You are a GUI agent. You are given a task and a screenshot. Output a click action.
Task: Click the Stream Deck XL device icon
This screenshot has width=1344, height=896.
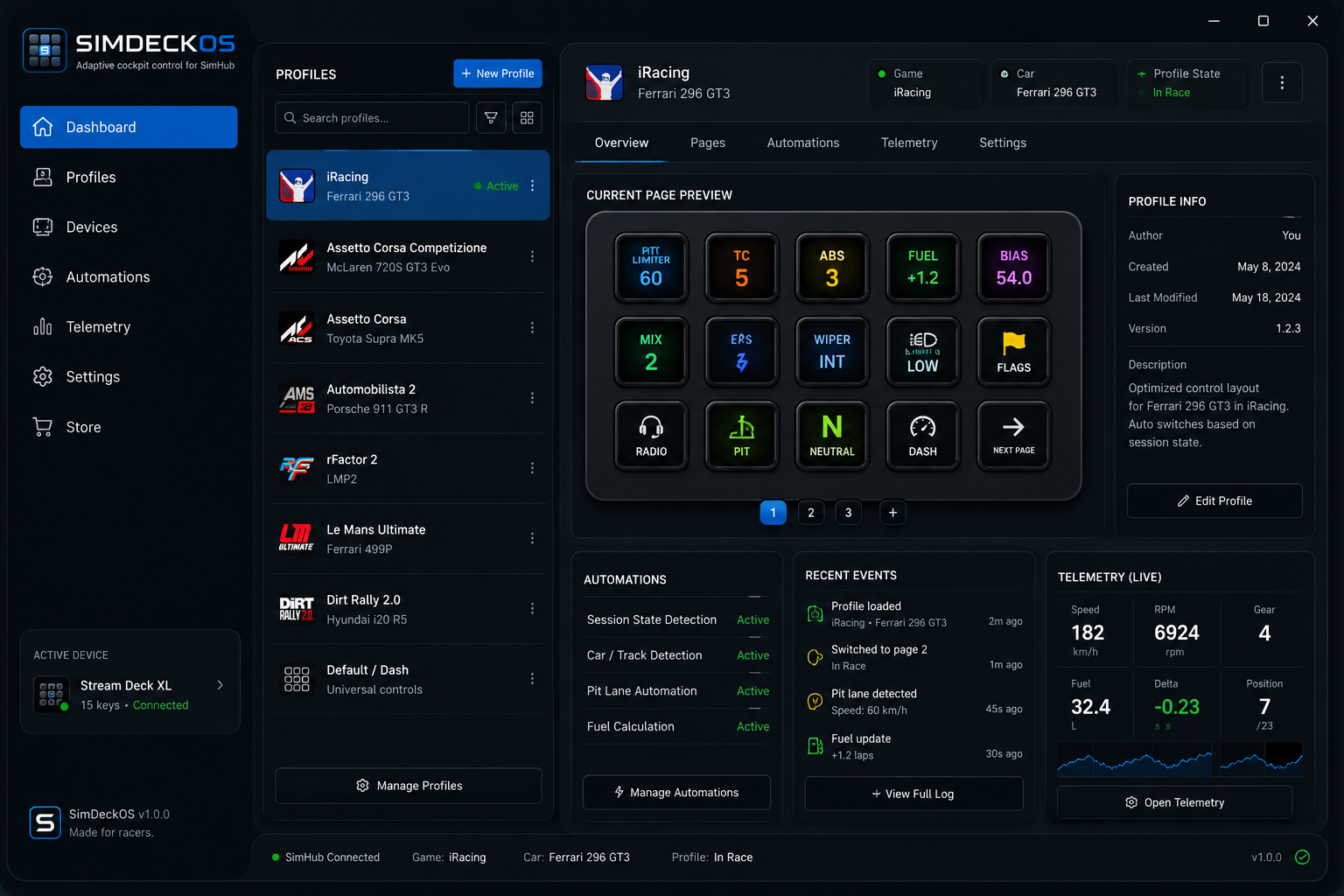click(51, 695)
